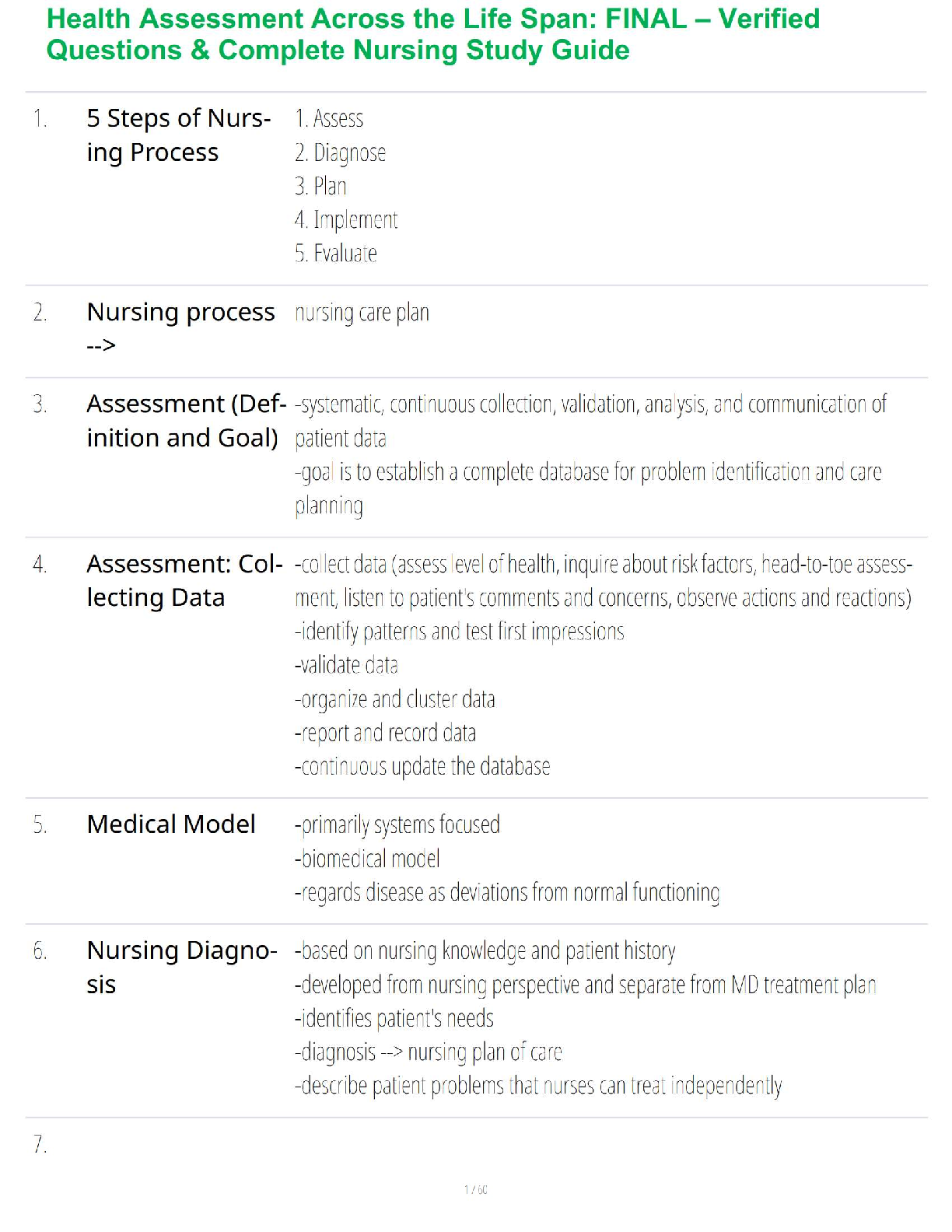Click the green document title heading
The width and height of the screenshot is (952, 1232).
tap(432, 34)
